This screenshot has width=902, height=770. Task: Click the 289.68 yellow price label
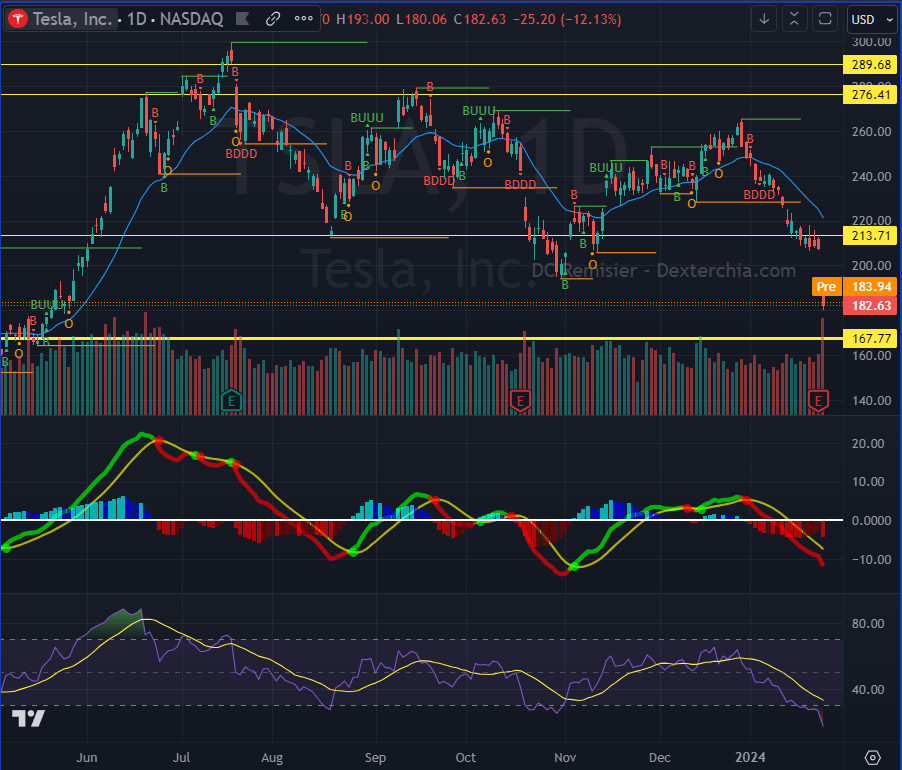(x=870, y=64)
